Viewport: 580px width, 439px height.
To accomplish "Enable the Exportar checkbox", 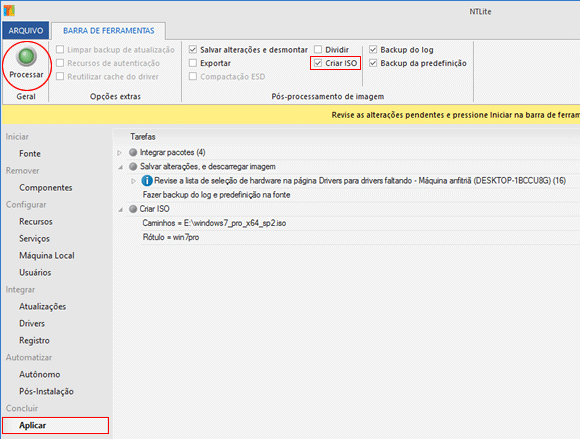I will [193, 63].
